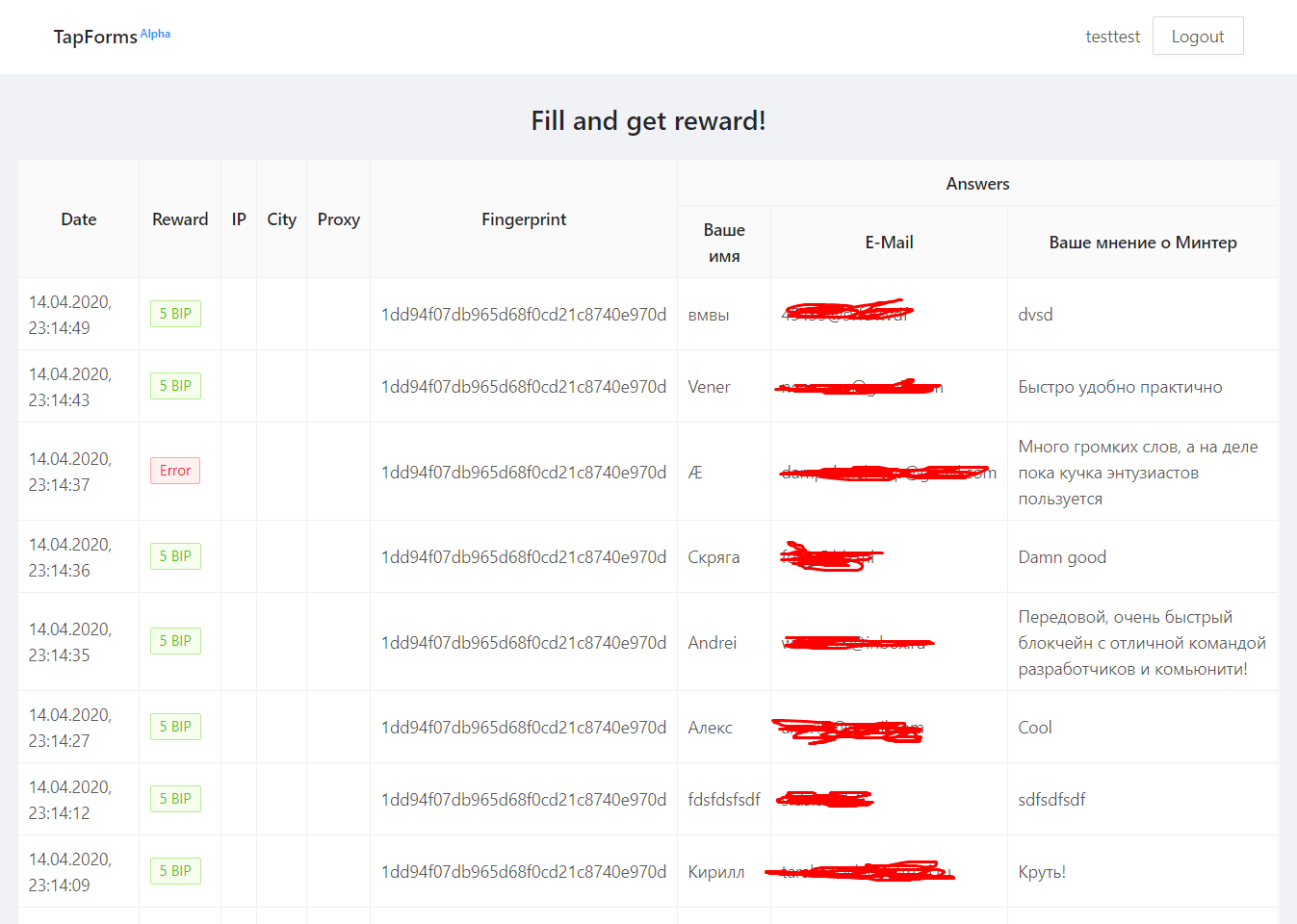
Task: Select the 5 BIP badge in Скряга's row
Action: click(x=175, y=556)
